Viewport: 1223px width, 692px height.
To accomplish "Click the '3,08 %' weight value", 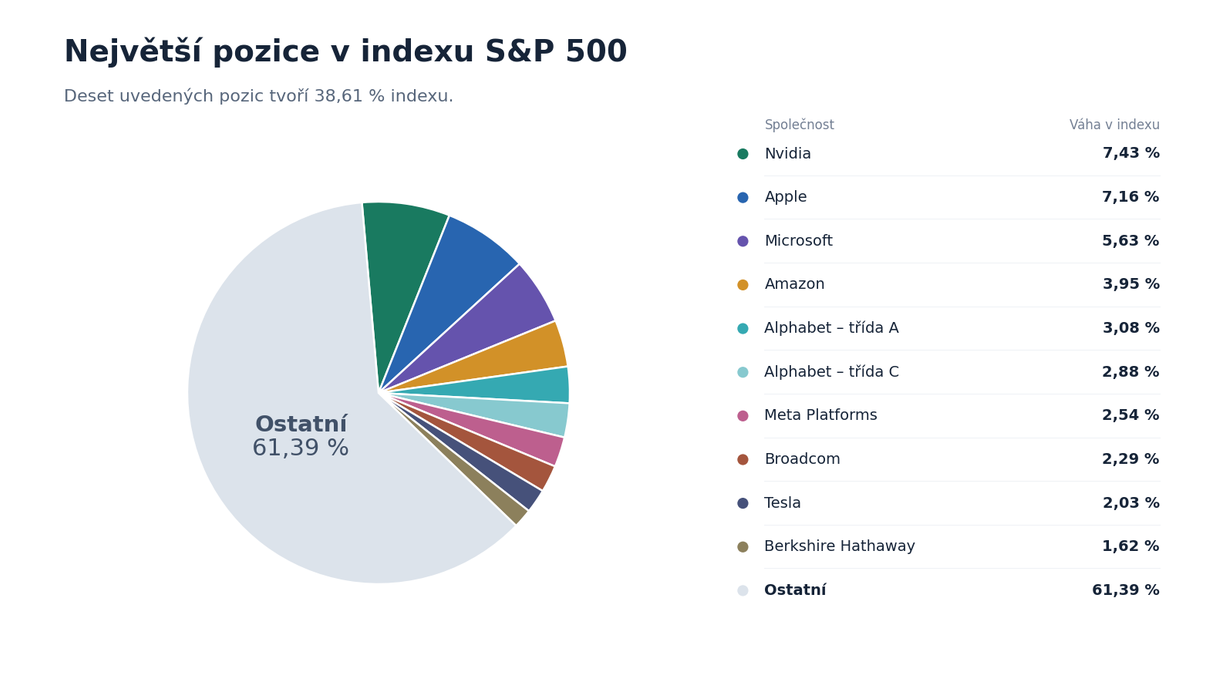I will [1131, 328].
